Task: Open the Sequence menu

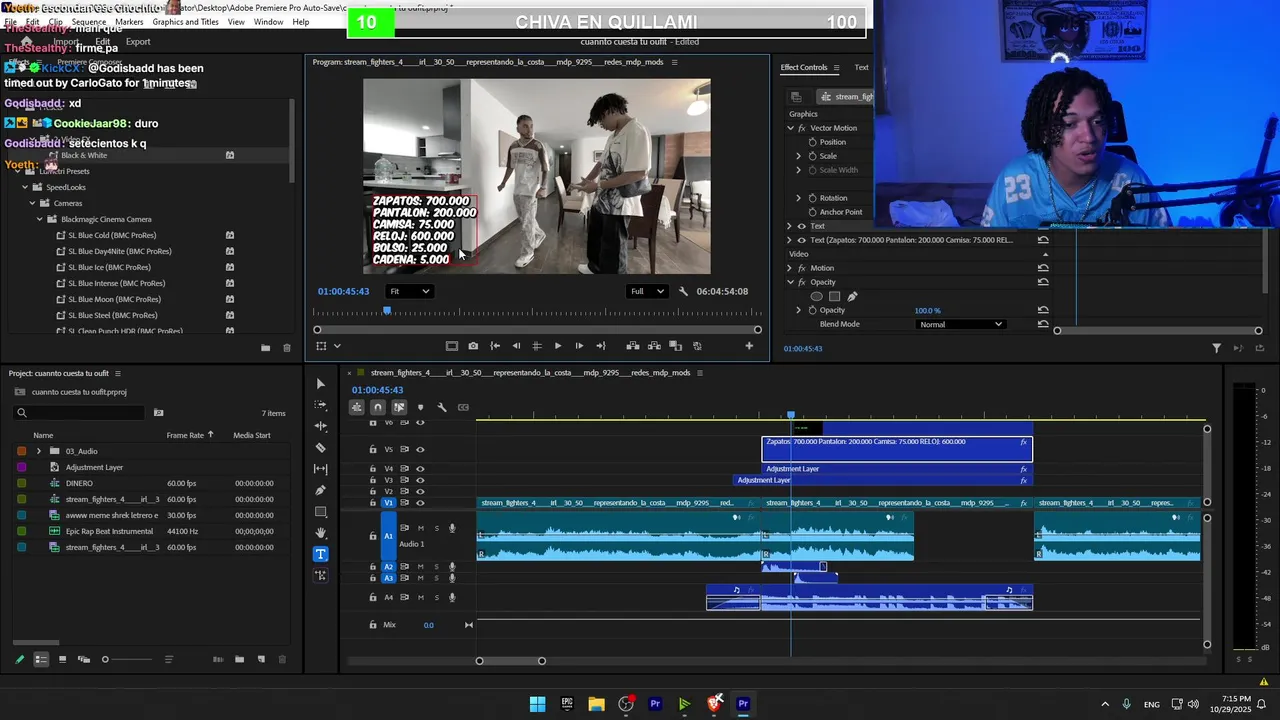Action: [x=88, y=22]
